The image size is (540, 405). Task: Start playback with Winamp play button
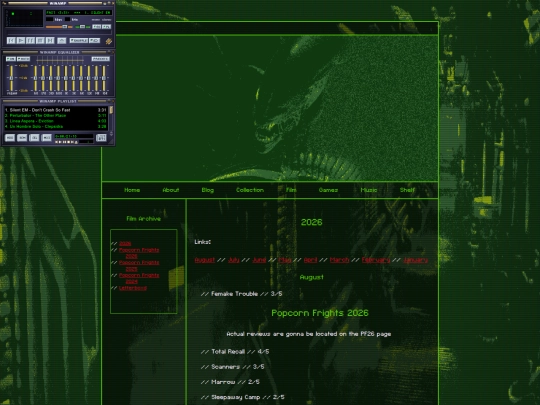pyautogui.click(x=21, y=41)
